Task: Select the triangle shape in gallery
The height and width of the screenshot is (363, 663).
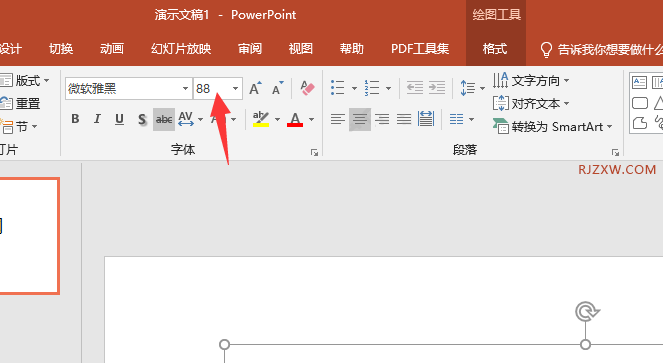Action: [x=658, y=103]
